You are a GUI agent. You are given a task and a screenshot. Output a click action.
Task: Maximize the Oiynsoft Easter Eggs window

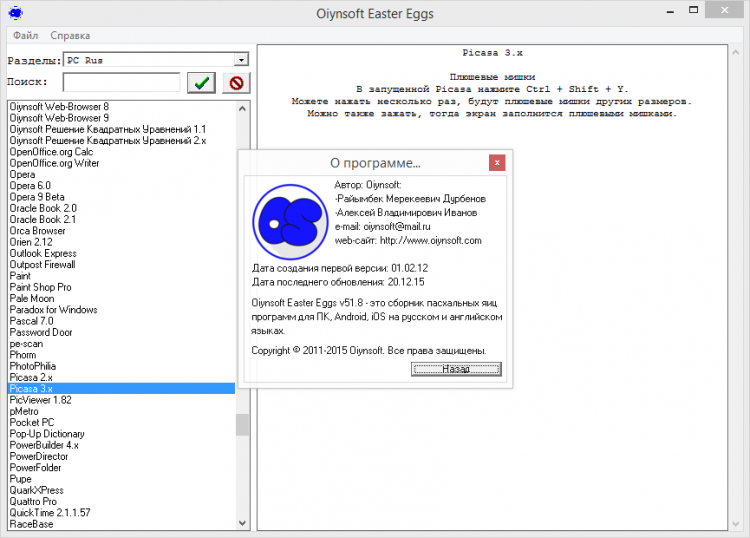click(694, 10)
